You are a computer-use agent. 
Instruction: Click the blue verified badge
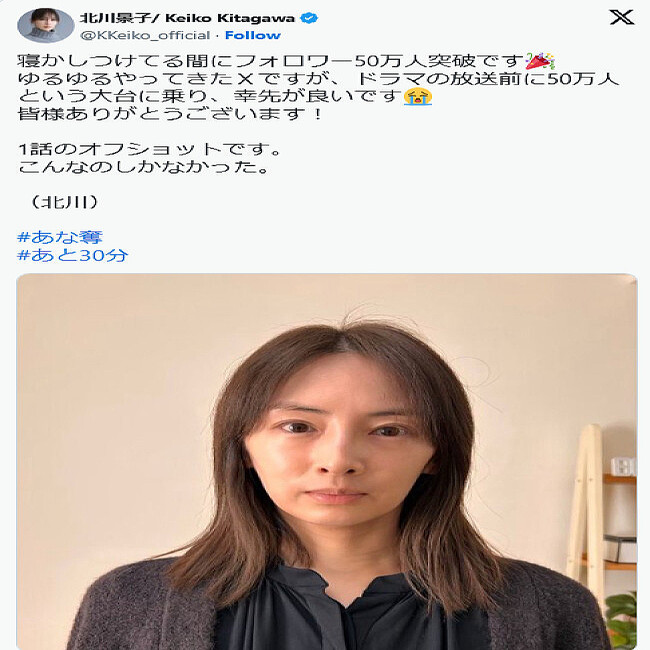tap(309, 18)
